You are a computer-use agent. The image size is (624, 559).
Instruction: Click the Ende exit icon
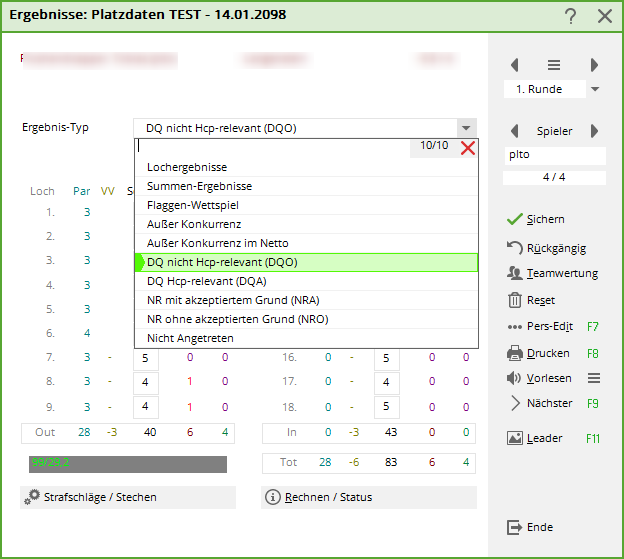pyautogui.click(x=515, y=527)
